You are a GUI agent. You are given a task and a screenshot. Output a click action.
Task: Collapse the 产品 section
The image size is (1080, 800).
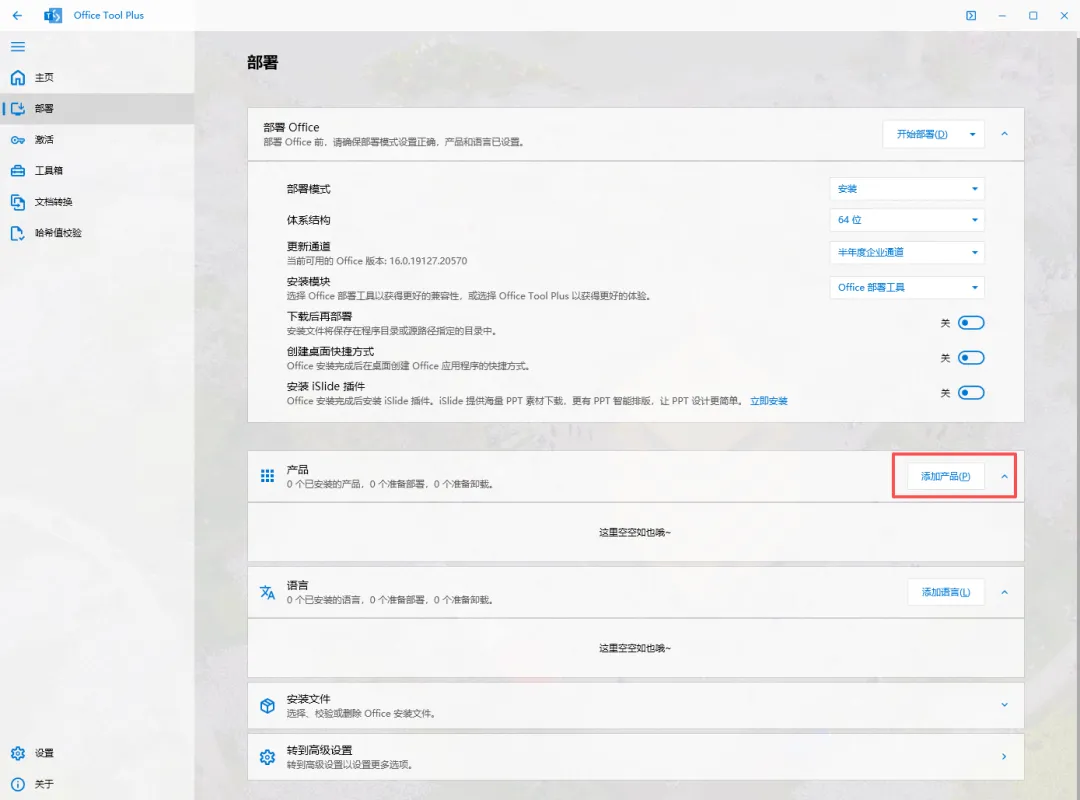point(1004,476)
